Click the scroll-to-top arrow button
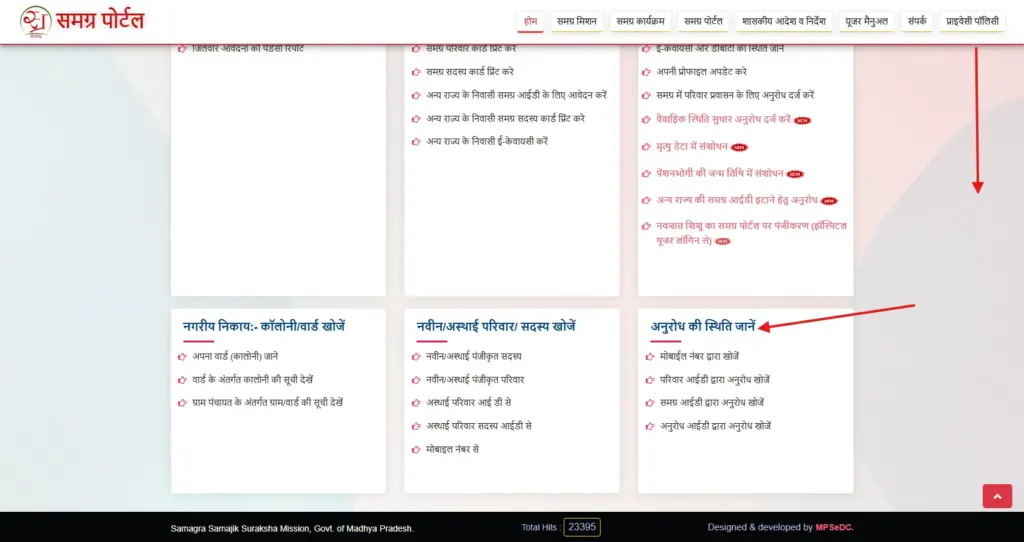 click(997, 496)
